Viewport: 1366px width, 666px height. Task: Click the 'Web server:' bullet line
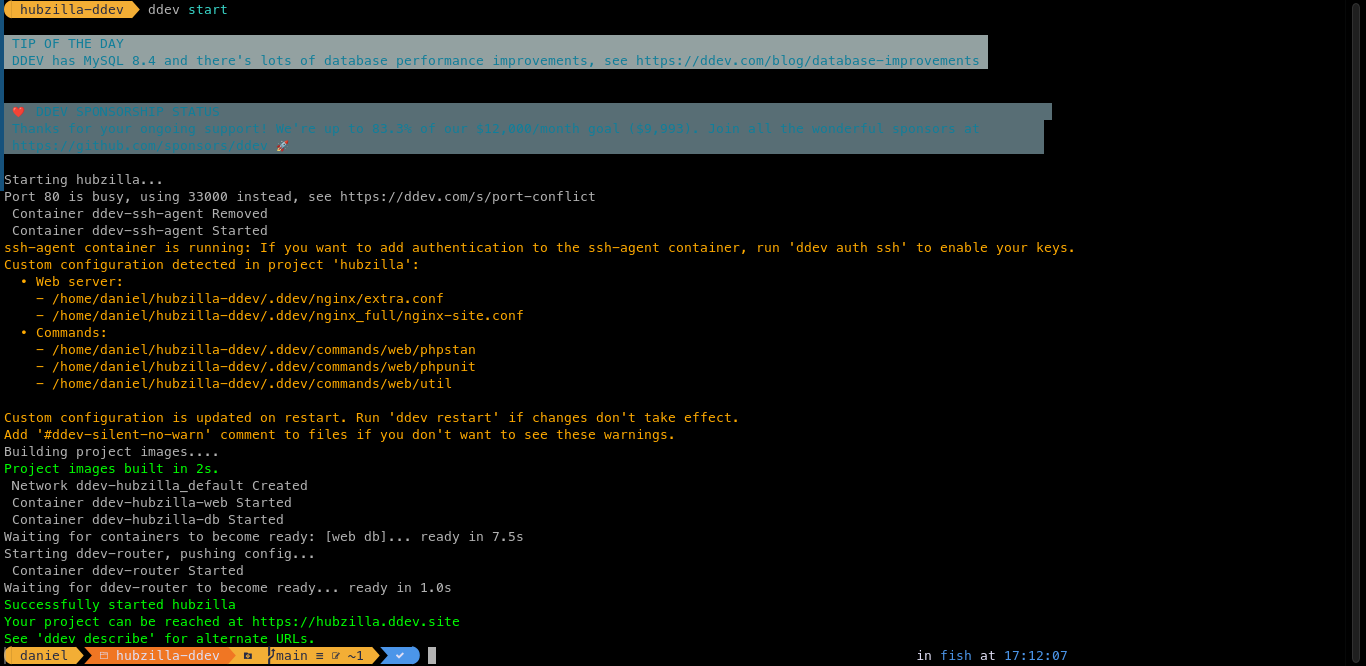coord(72,282)
